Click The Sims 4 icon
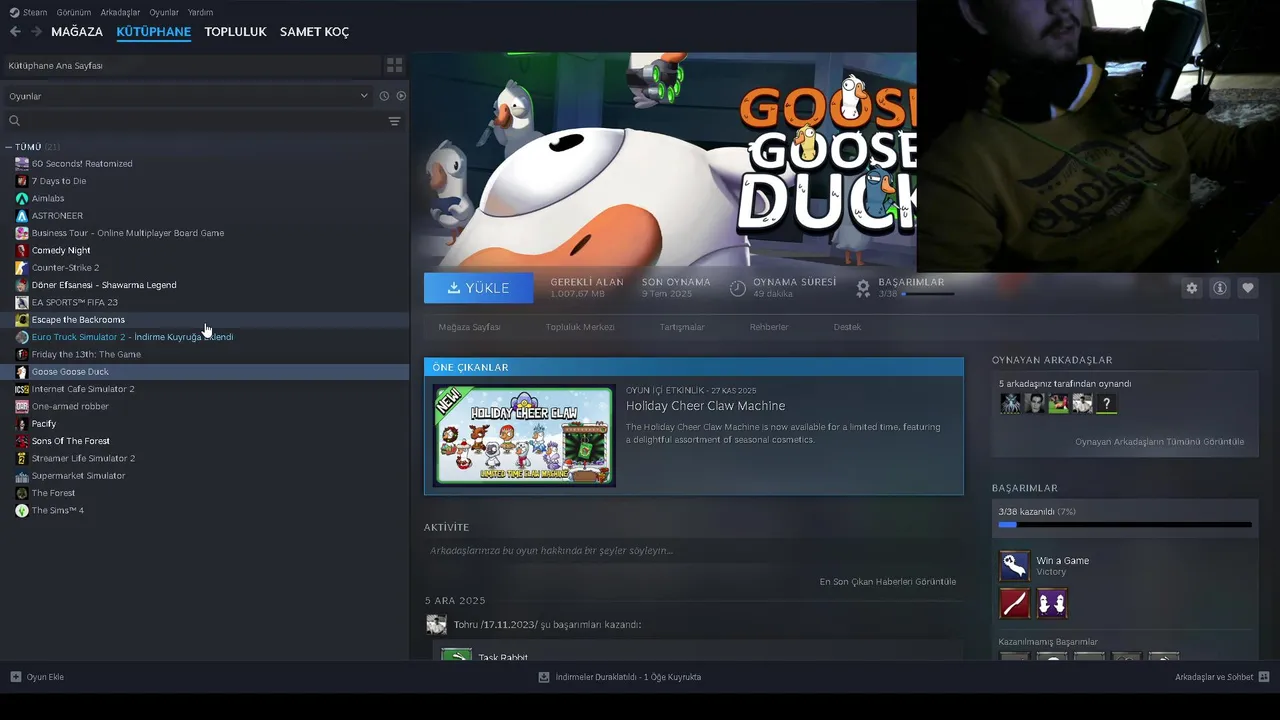This screenshot has width=1280, height=720. coord(22,510)
